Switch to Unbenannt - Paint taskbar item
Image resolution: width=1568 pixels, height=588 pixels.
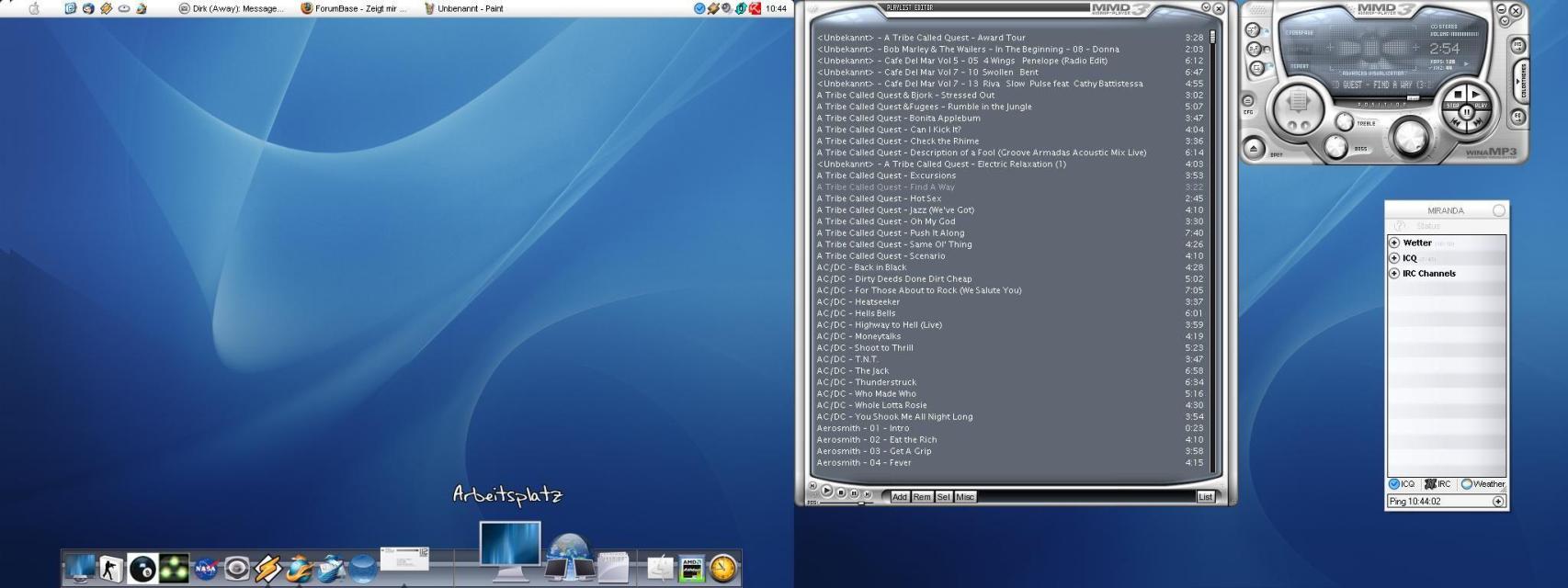point(464,8)
